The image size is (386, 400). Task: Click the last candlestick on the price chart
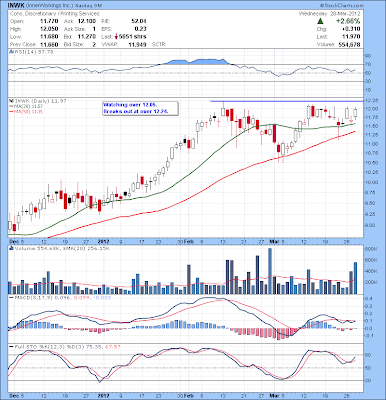[x=355, y=113]
